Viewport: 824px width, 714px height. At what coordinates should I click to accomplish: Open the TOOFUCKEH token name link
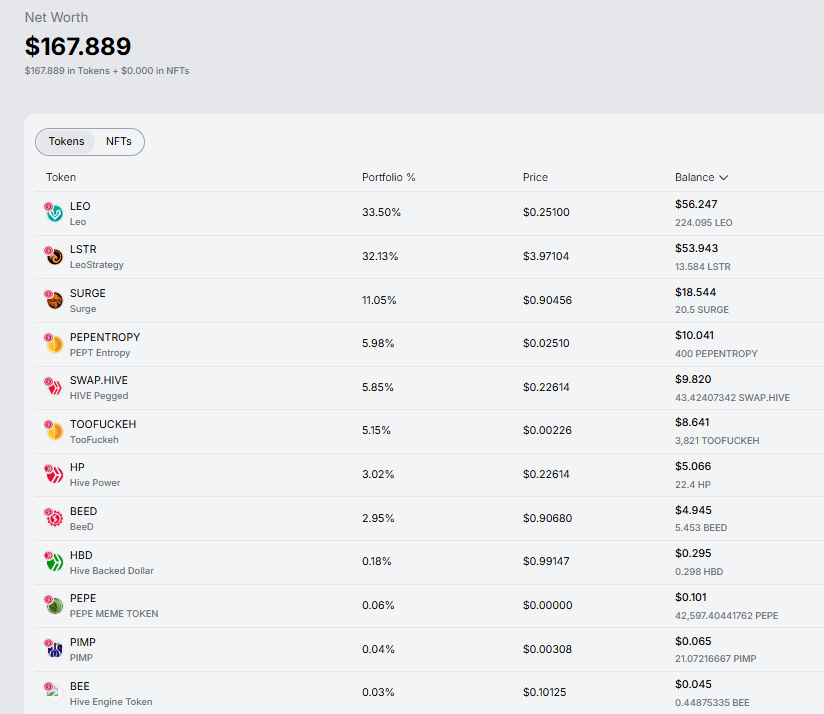pyautogui.click(x=103, y=424)
